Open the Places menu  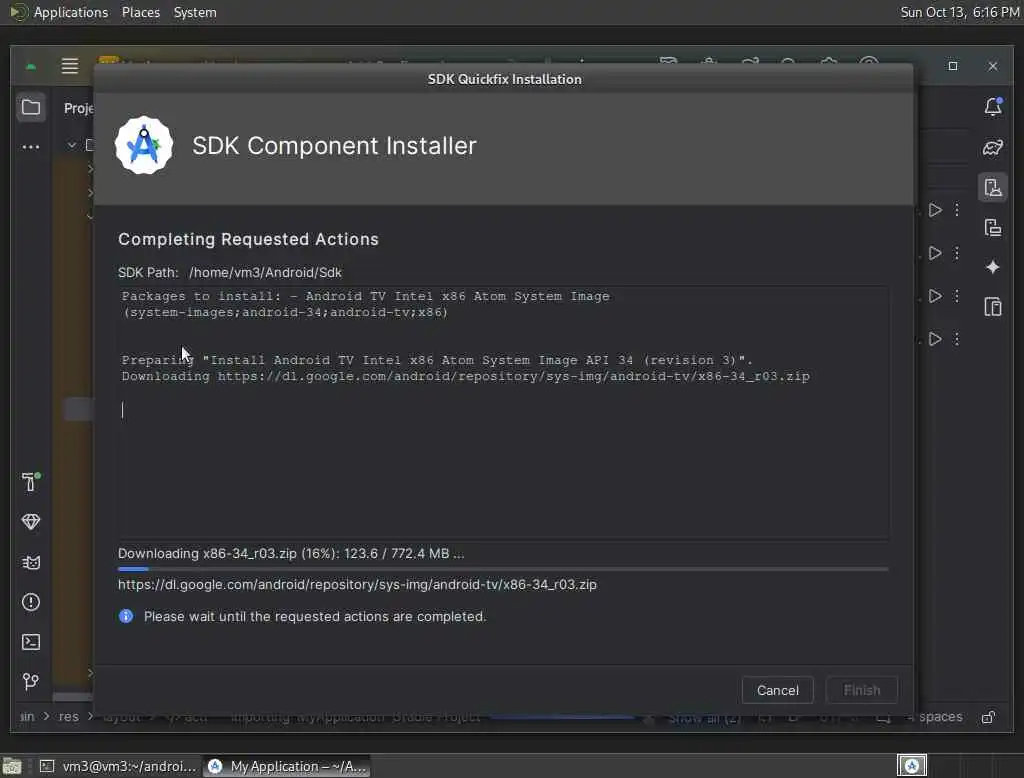140,12
